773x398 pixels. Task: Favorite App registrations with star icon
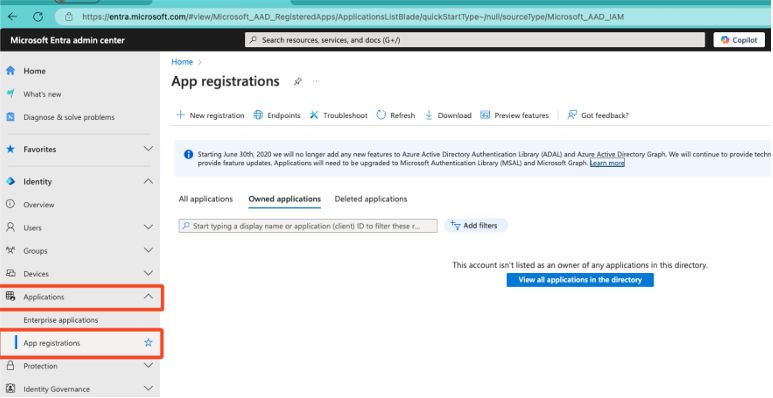coord(148,342)
